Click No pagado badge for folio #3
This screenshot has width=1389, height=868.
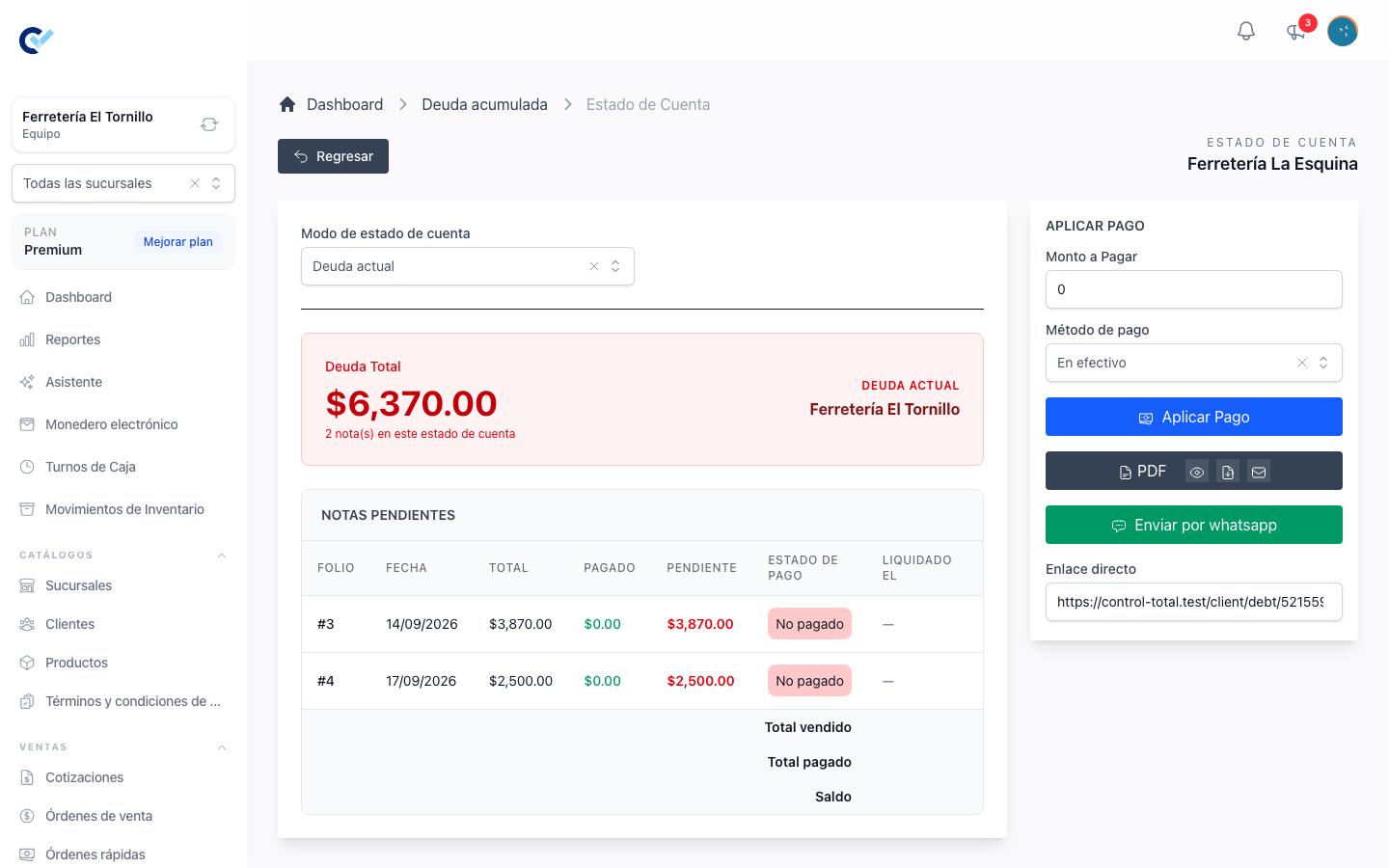coord(809,624)
